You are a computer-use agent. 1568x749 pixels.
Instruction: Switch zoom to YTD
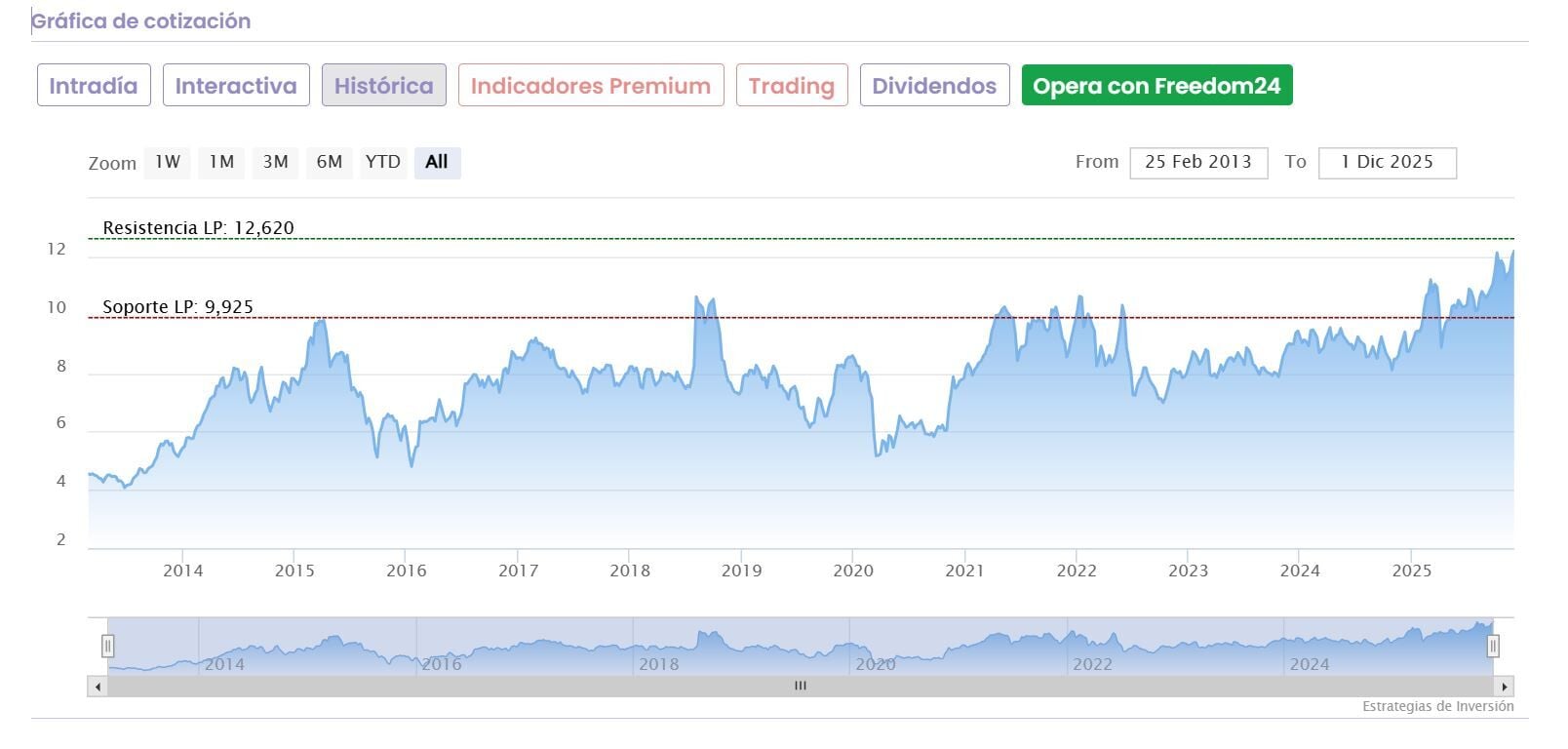pyautogui.click(x=383, y=162)
